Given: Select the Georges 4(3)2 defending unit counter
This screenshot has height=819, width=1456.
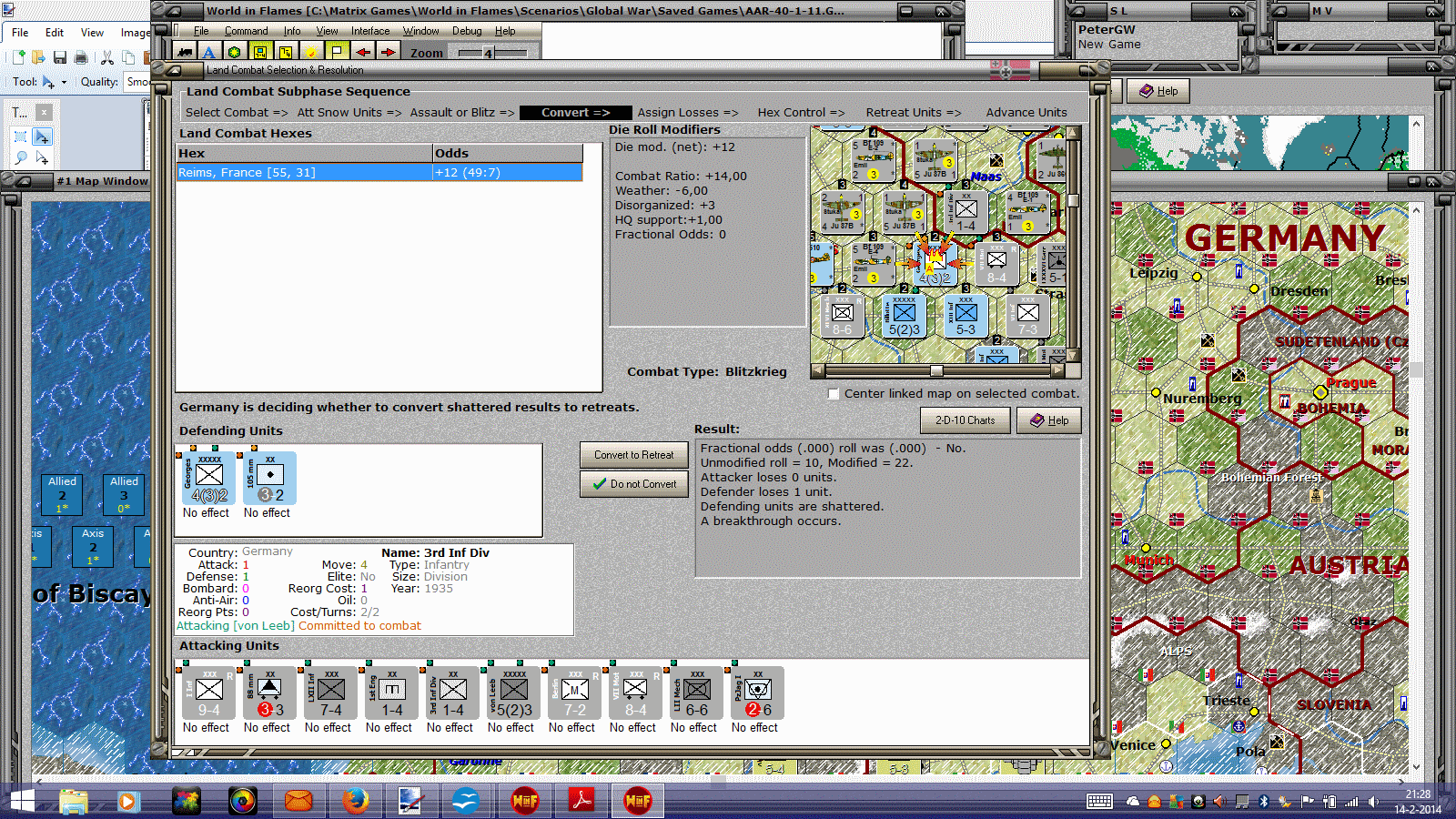Looking at the screenshot, I should (x=209, y=479).
